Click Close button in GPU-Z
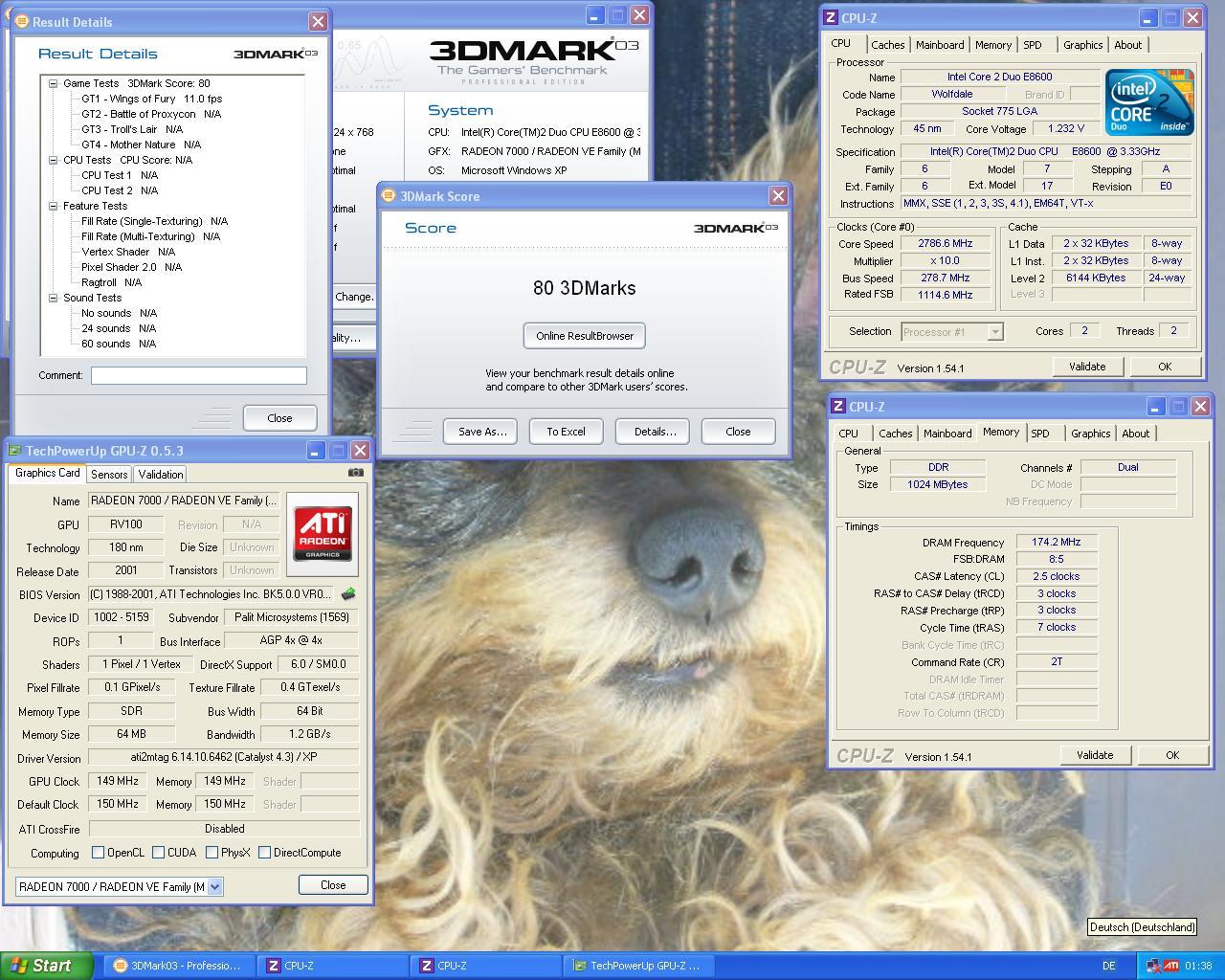Screen dimensions: 1225x980 pos(333,885)
